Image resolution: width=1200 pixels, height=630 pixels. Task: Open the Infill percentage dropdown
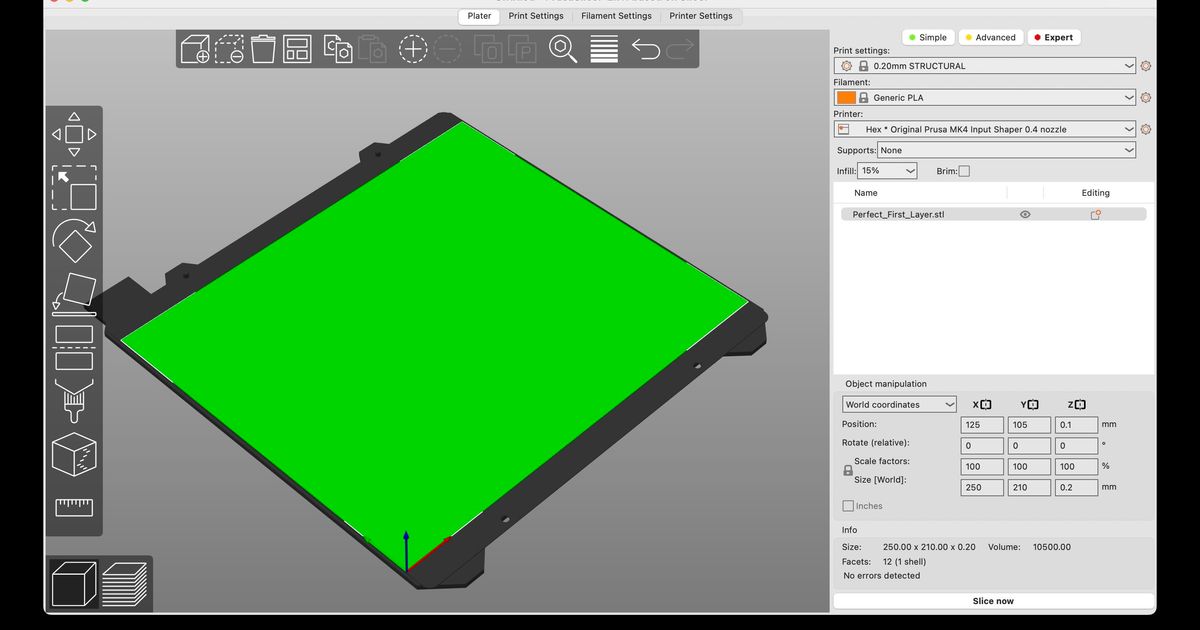click(x=888, y=171)
